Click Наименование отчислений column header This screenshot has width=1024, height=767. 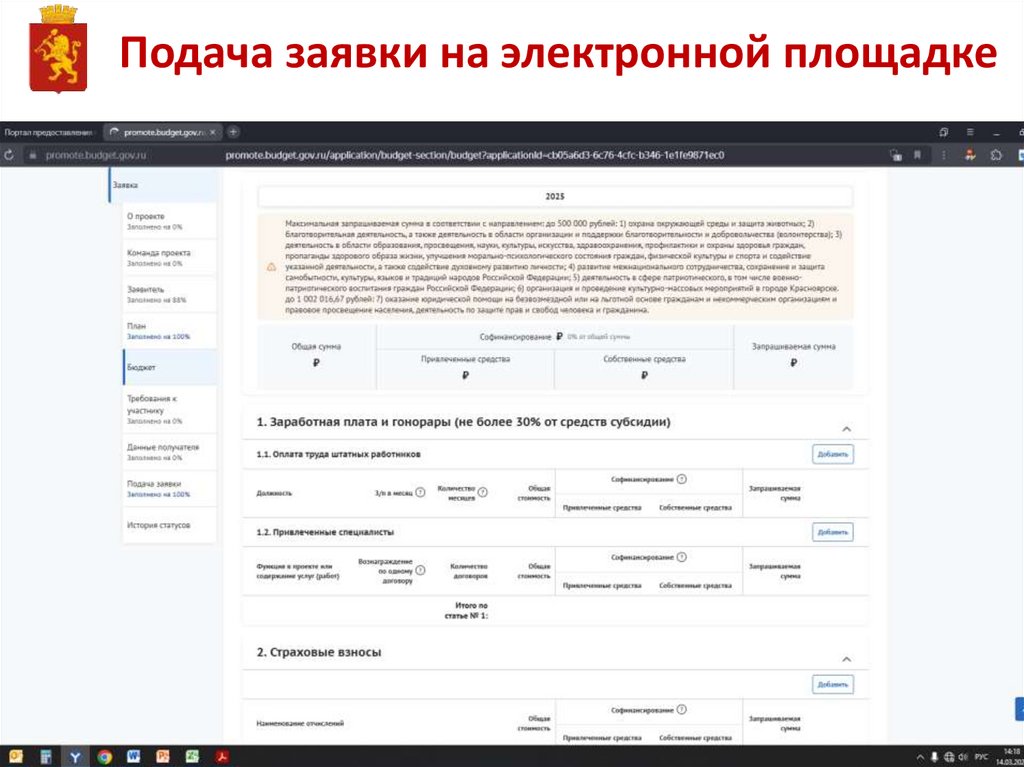(300, 724)
